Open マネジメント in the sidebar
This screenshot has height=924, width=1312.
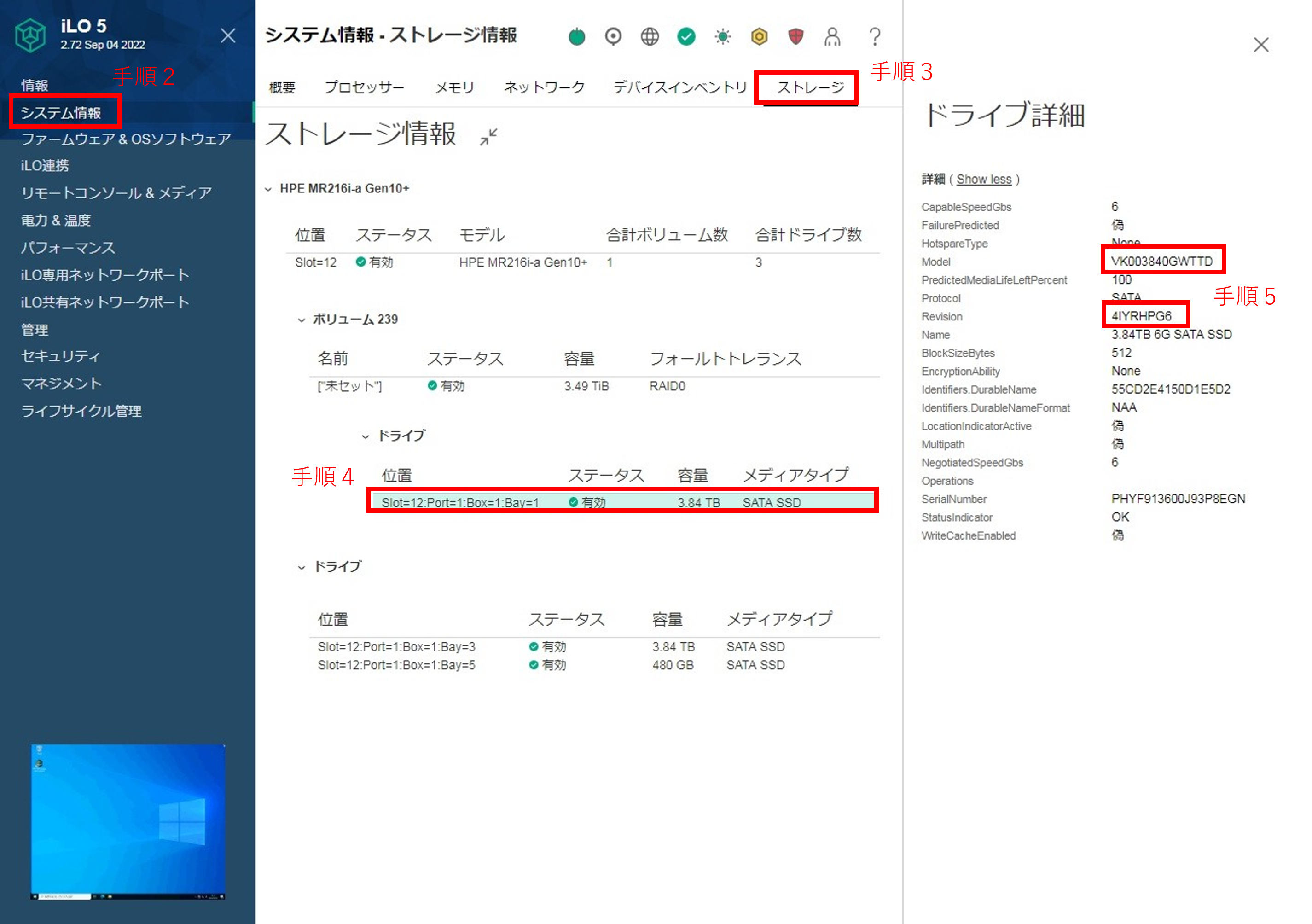coord(61,384)
